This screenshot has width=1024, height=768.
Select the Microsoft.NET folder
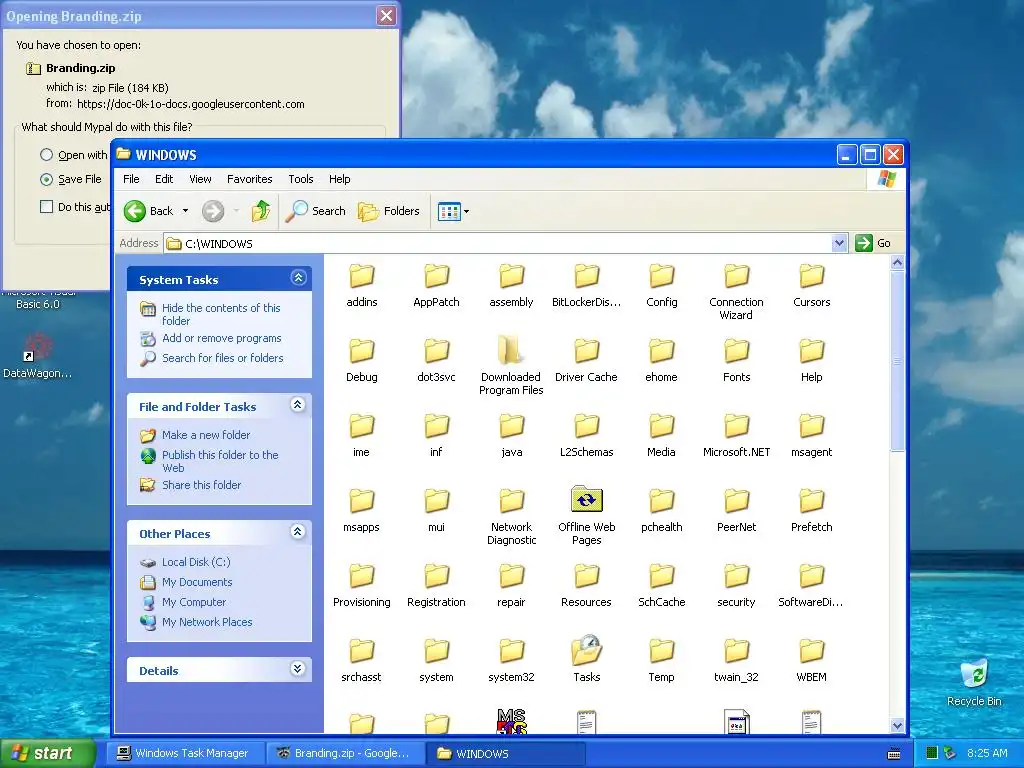pos(737,436)
